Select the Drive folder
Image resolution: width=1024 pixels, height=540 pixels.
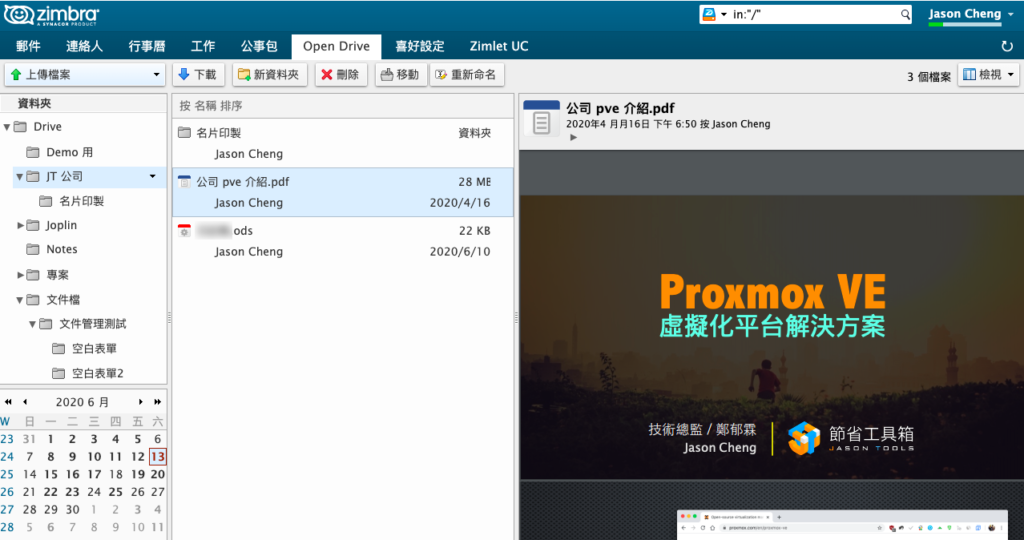(48, 127)
